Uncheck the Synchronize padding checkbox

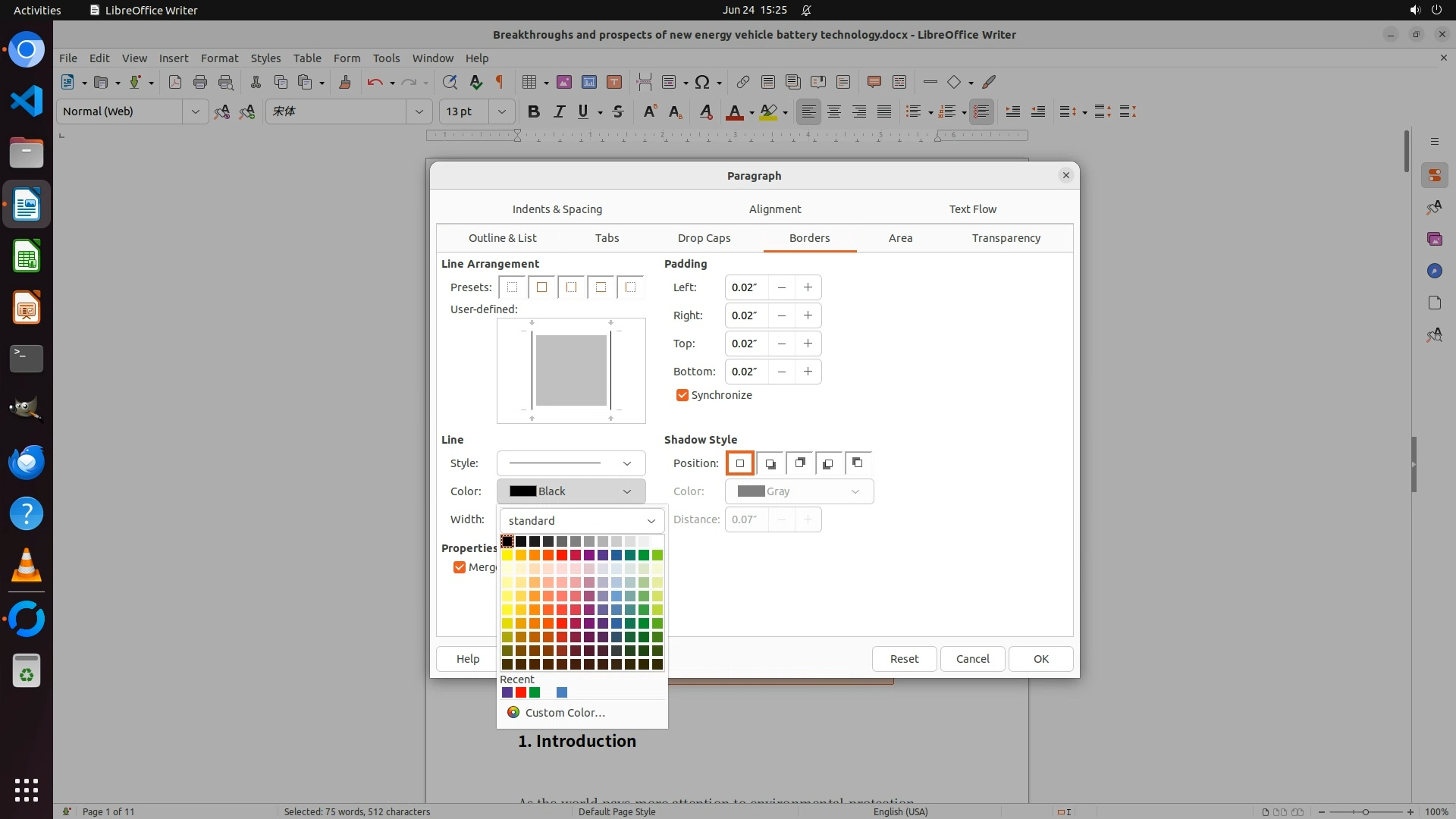click(682, 395)
